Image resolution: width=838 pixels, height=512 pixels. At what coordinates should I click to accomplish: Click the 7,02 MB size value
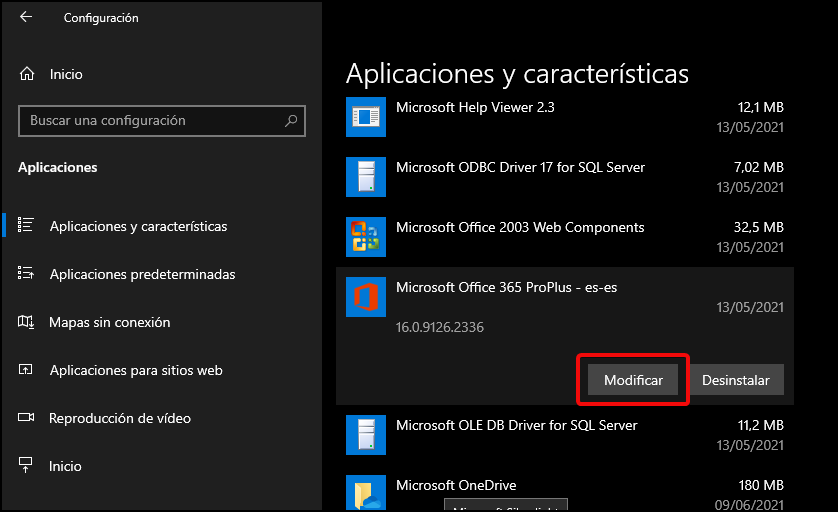[759, 167]
